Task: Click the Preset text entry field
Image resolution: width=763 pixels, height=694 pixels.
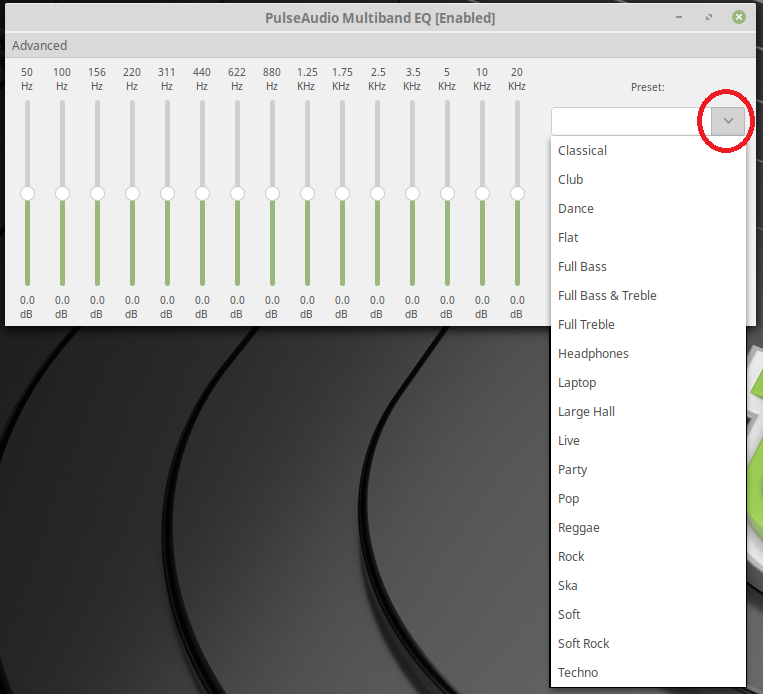Action: click(x=631, y=121)
